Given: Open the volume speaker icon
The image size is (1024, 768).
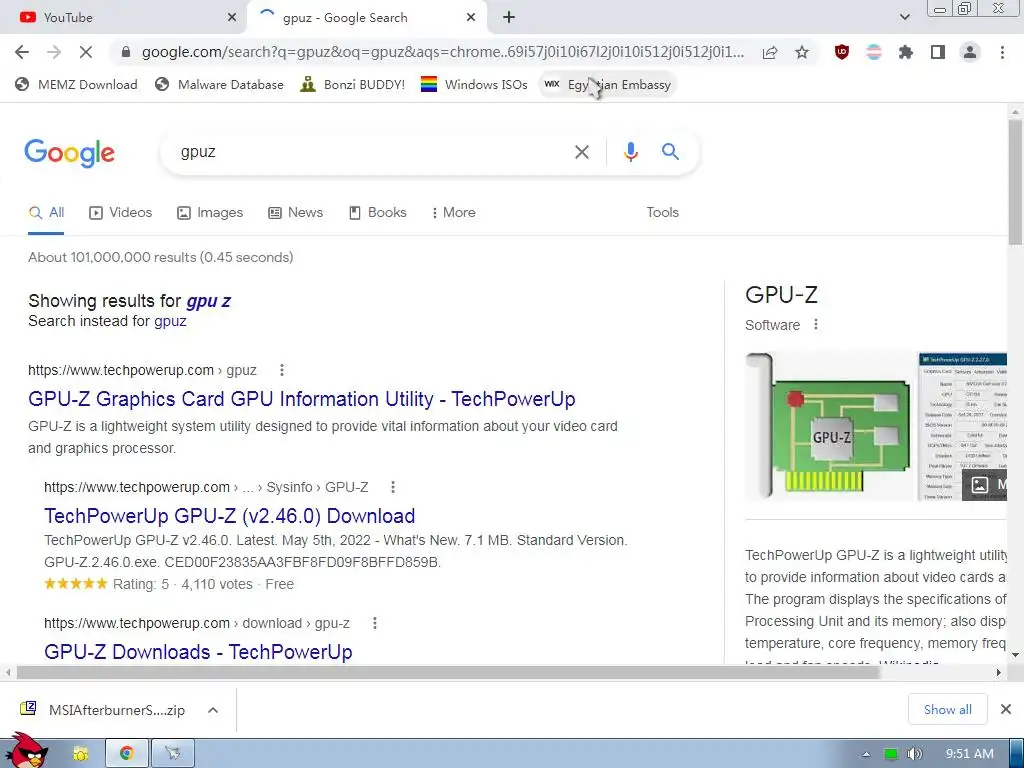Looking at the screenshot, I should pyautogui.click(x=914, y=754).
